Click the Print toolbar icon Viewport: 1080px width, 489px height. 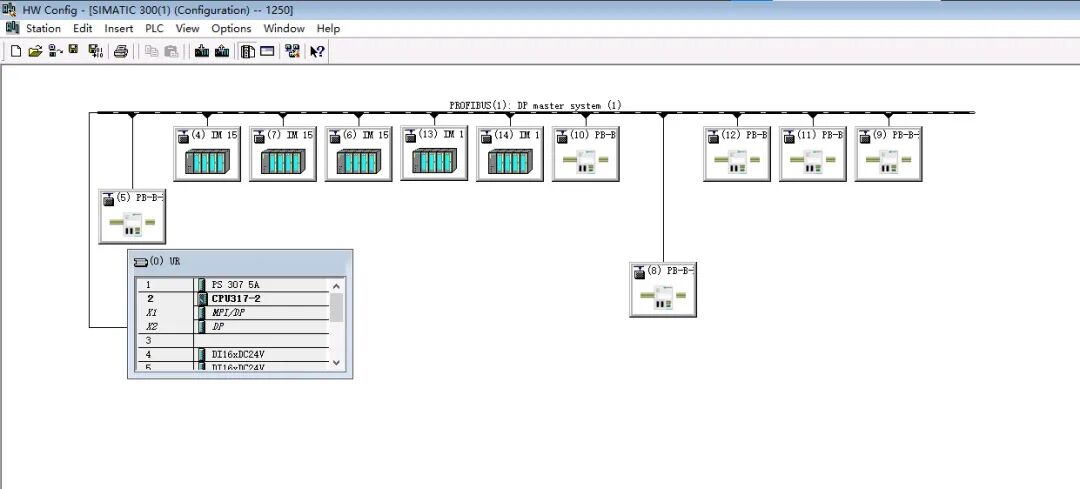click(121, 51)
